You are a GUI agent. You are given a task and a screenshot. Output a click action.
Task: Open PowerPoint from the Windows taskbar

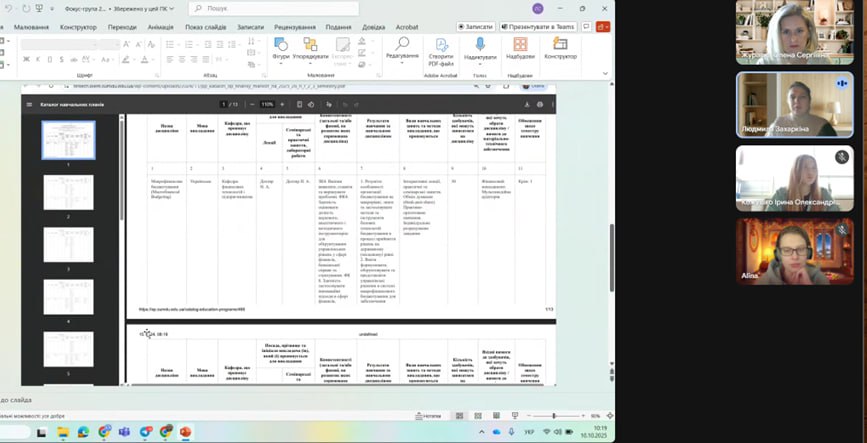tap(185, 431)
